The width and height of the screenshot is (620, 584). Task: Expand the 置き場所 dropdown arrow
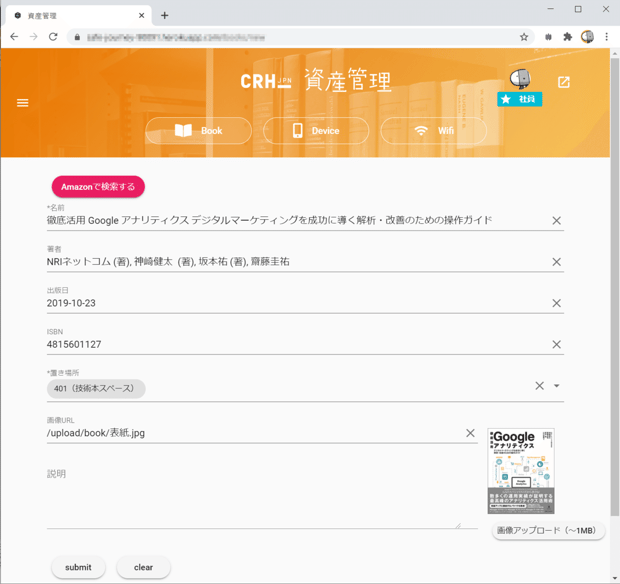pos(556,386)
